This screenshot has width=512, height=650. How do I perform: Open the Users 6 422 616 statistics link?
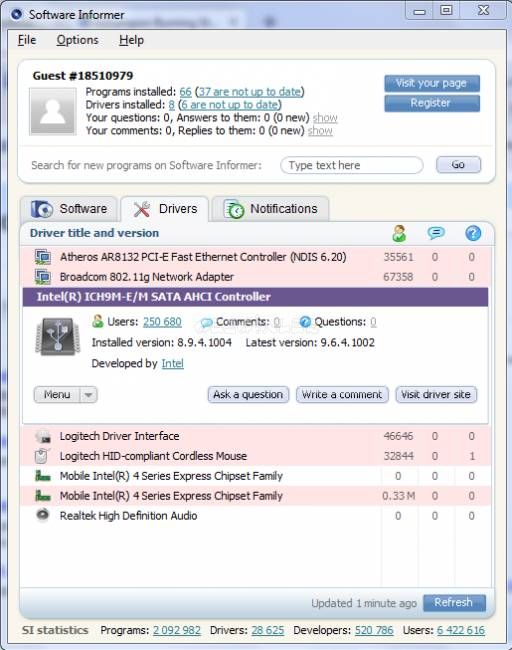(461, 630)
